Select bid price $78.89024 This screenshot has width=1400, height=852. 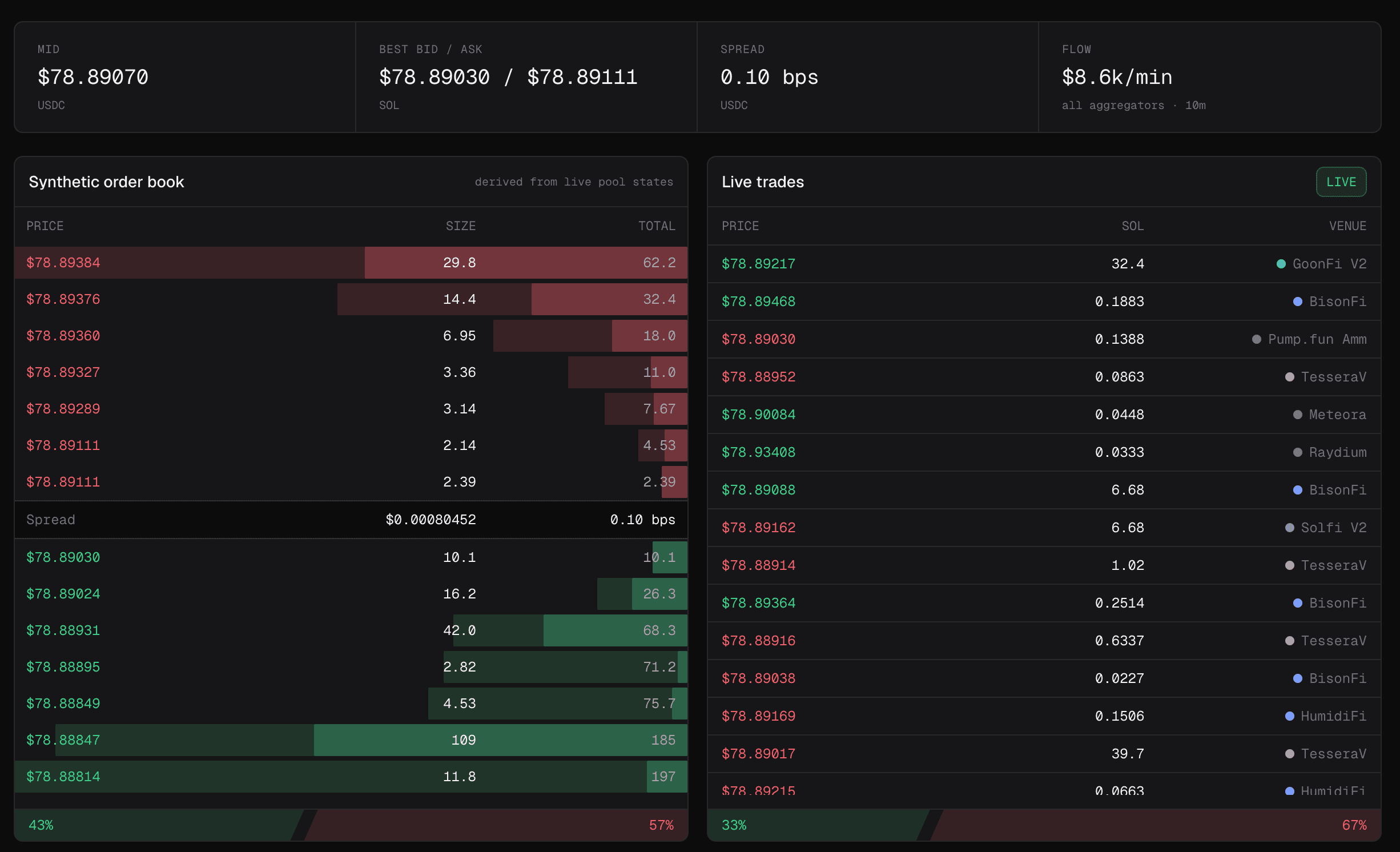coord(63,594)
